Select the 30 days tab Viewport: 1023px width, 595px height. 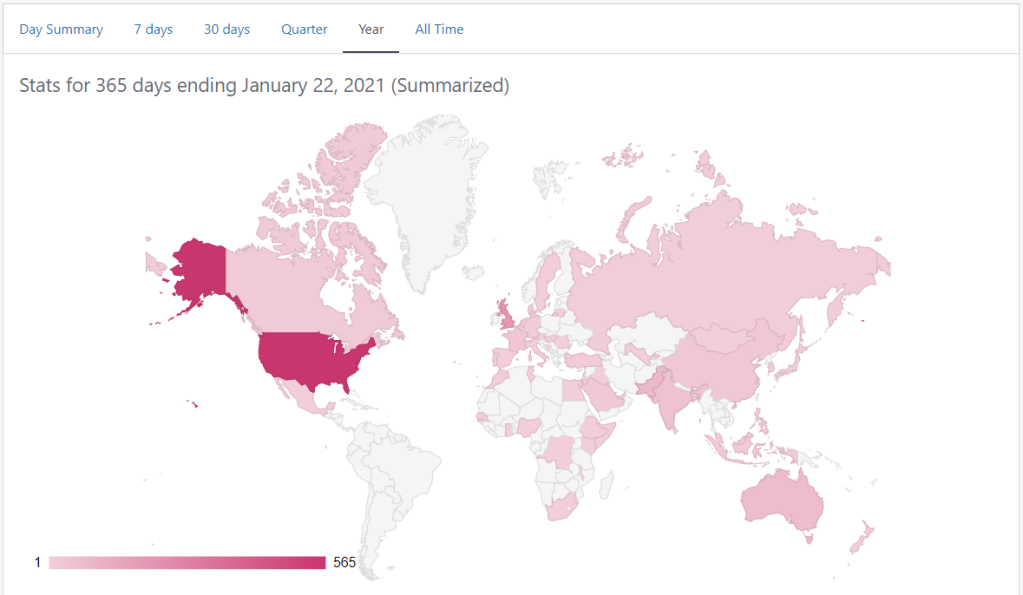point(227,29)
